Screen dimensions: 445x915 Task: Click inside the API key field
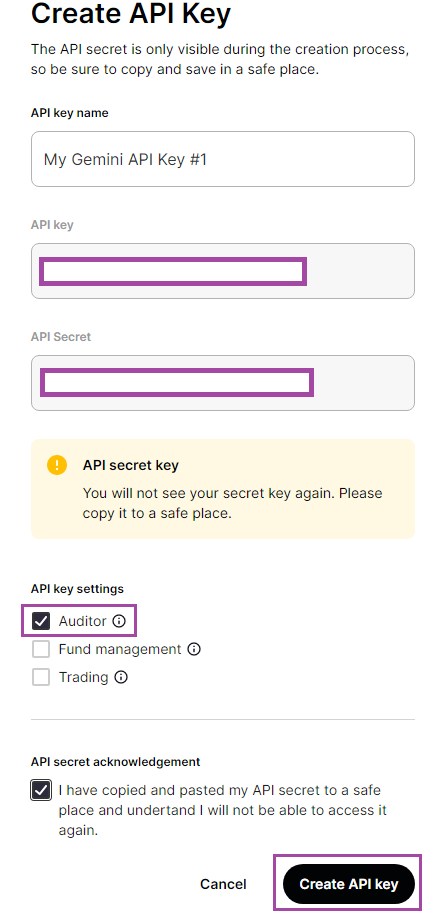point(223,271)
